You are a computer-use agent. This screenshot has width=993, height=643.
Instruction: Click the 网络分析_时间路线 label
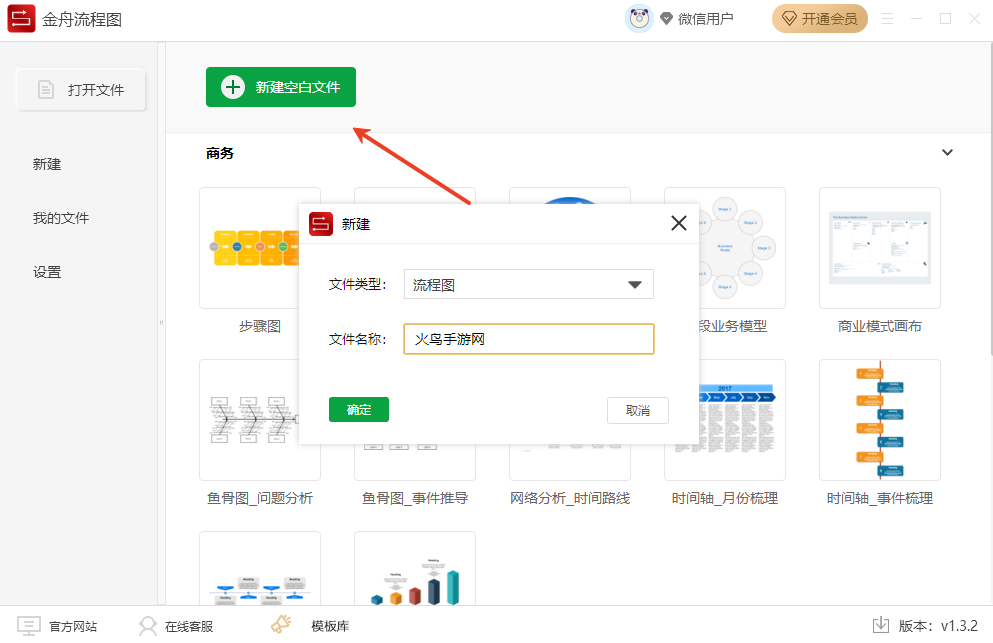pyautogui.click(x=570, y=498)
